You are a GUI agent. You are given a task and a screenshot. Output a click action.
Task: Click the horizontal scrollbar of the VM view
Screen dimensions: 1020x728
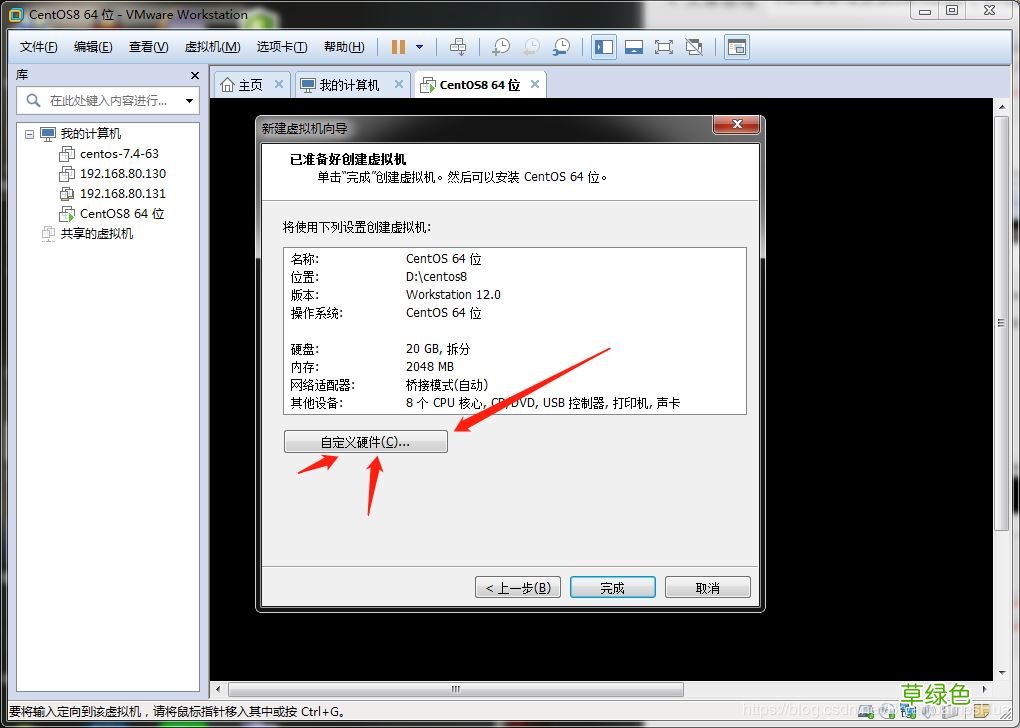click(456, 689)
